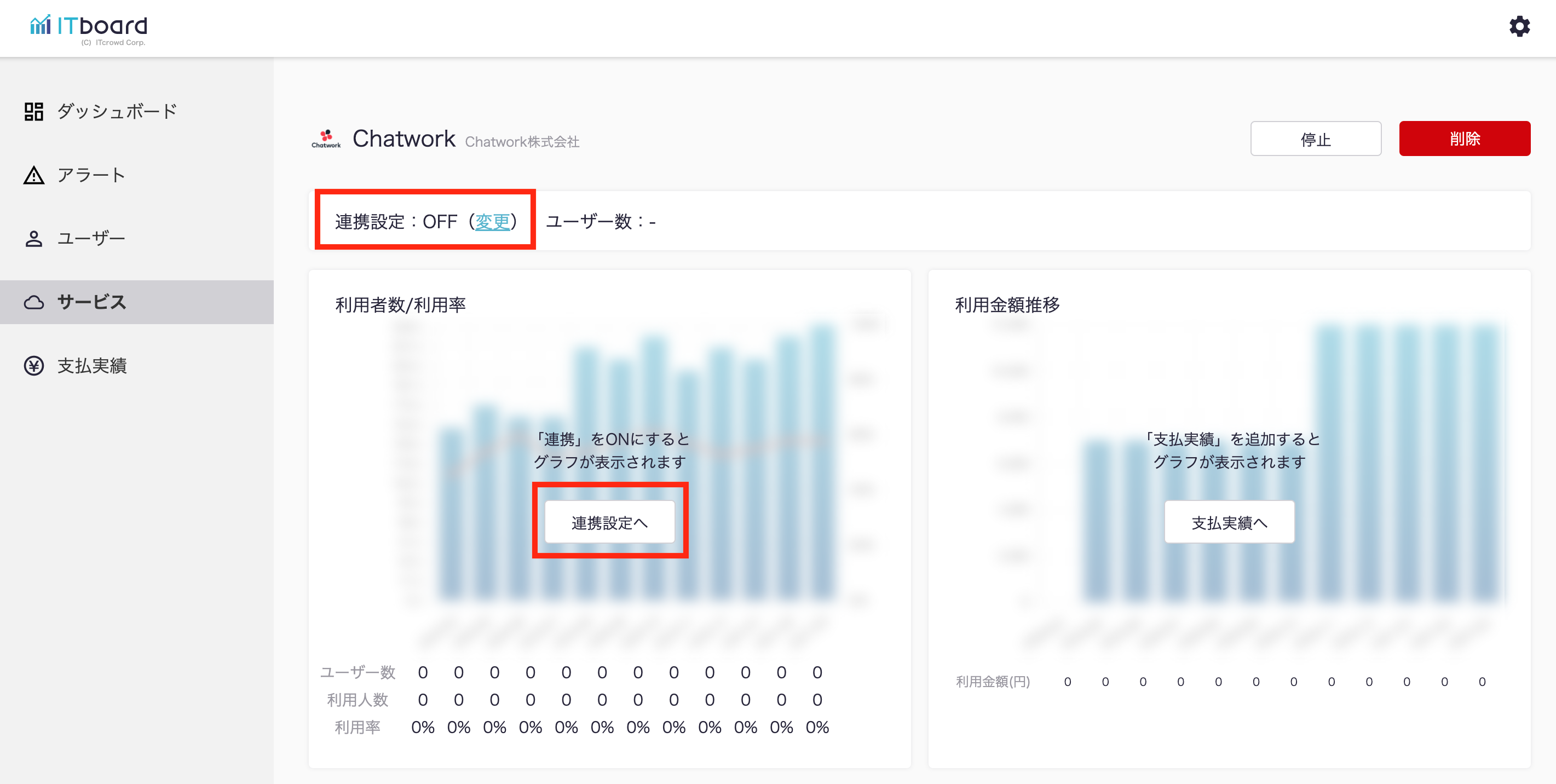The image size is (1556, 784).
Task: Click the 支払実績へ button
Action: (x=1229, y=522)
